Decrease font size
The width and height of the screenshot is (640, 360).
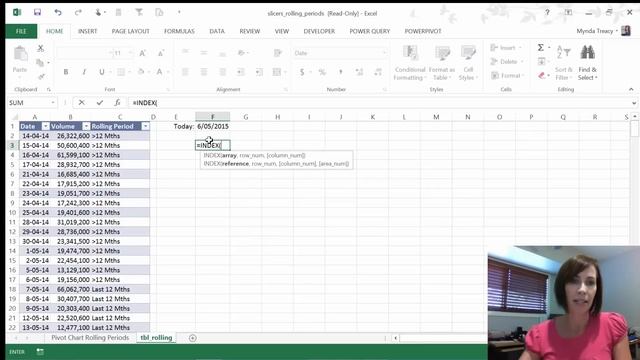(x=161, y=53)
